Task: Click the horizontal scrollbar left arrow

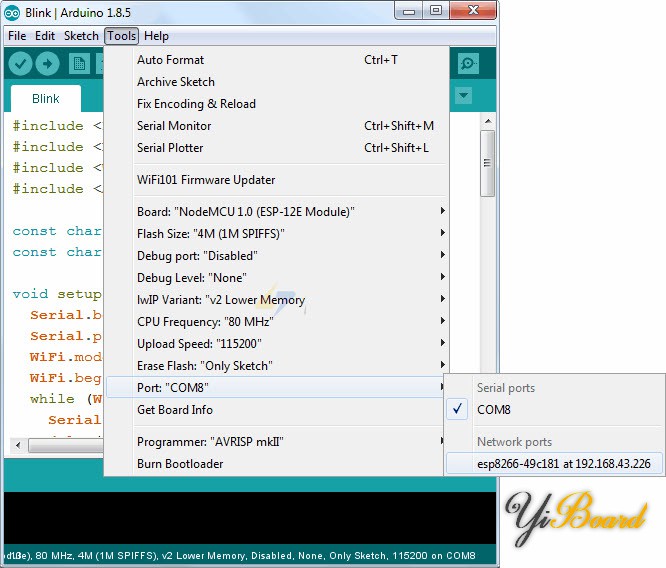Action: click(18, 445)
